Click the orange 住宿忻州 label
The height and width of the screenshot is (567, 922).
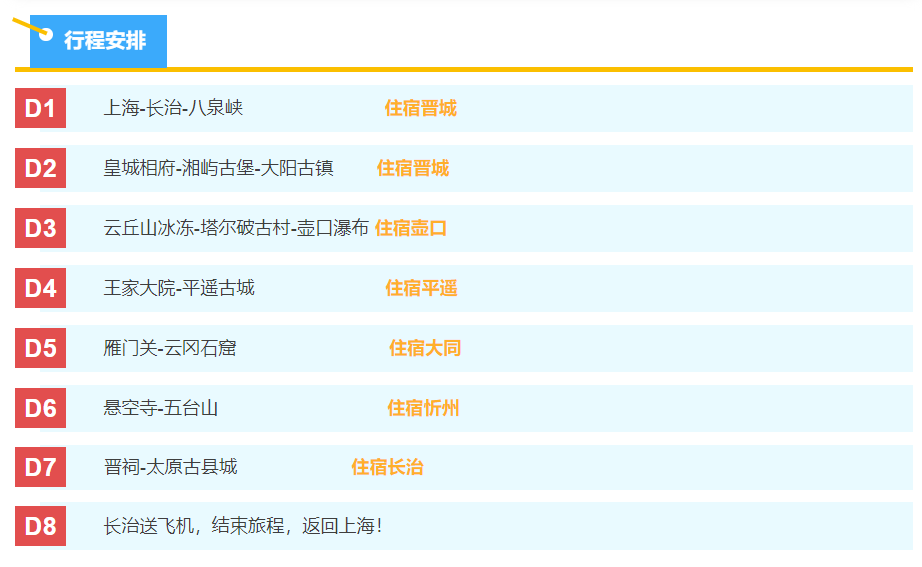point(423,408)
